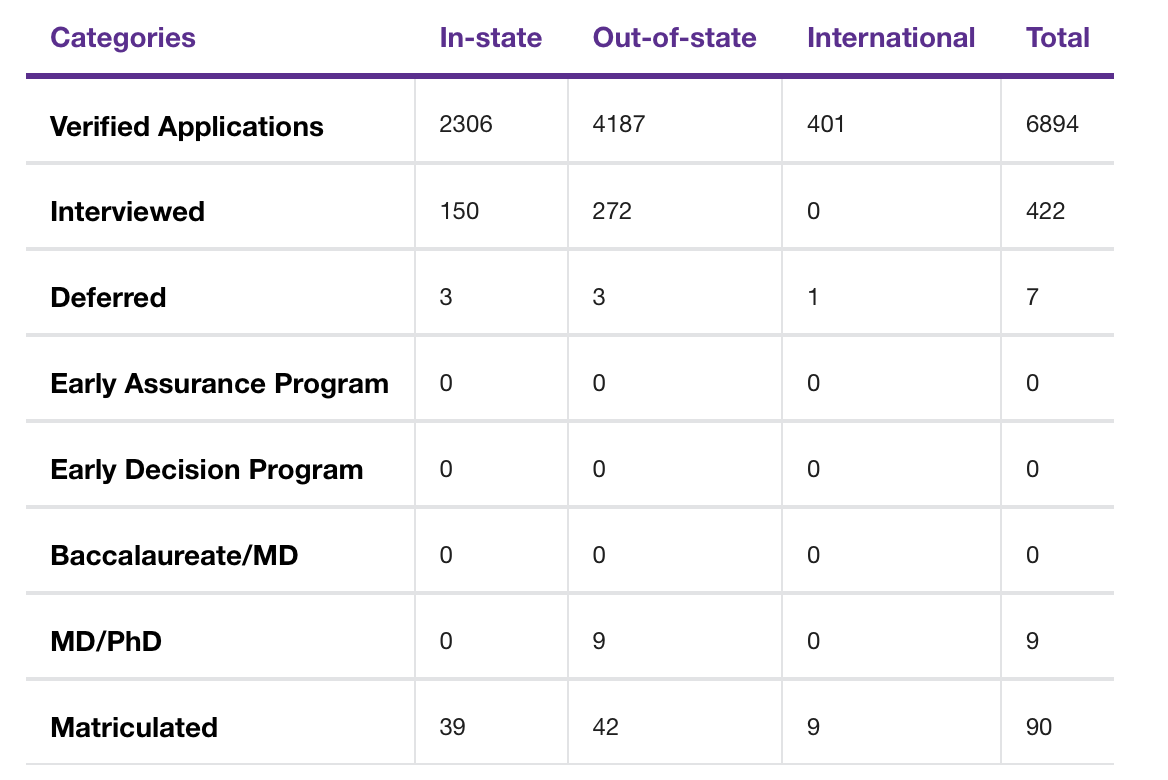Select the 401 international applications value
The width and height of the screenshot is (1168, 780).
pyautogui.click(x=826, y=126)
